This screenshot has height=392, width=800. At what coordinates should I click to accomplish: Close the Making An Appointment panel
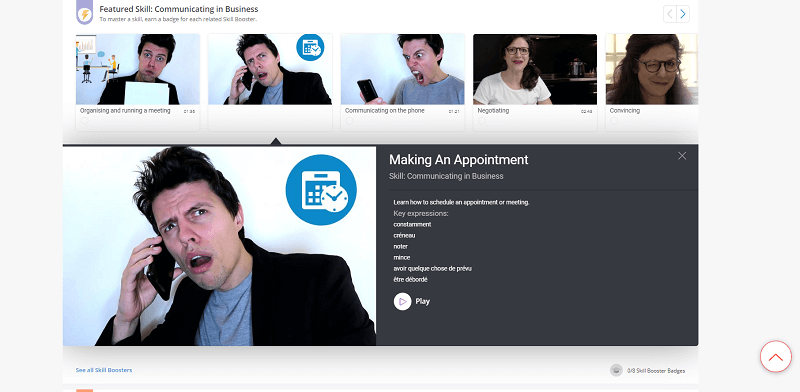682,156
